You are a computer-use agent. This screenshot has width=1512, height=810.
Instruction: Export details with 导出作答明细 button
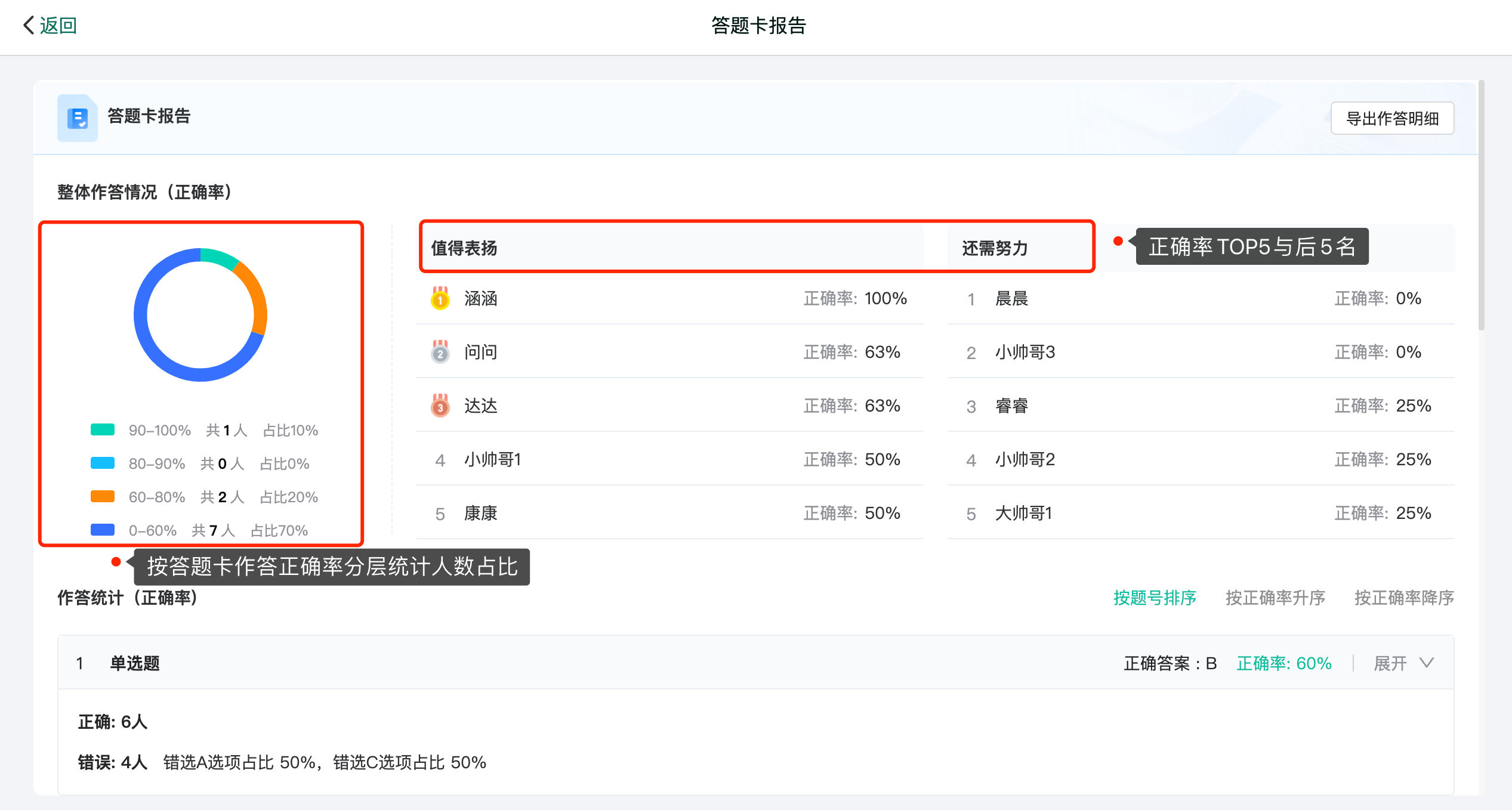coord(1392,118)
